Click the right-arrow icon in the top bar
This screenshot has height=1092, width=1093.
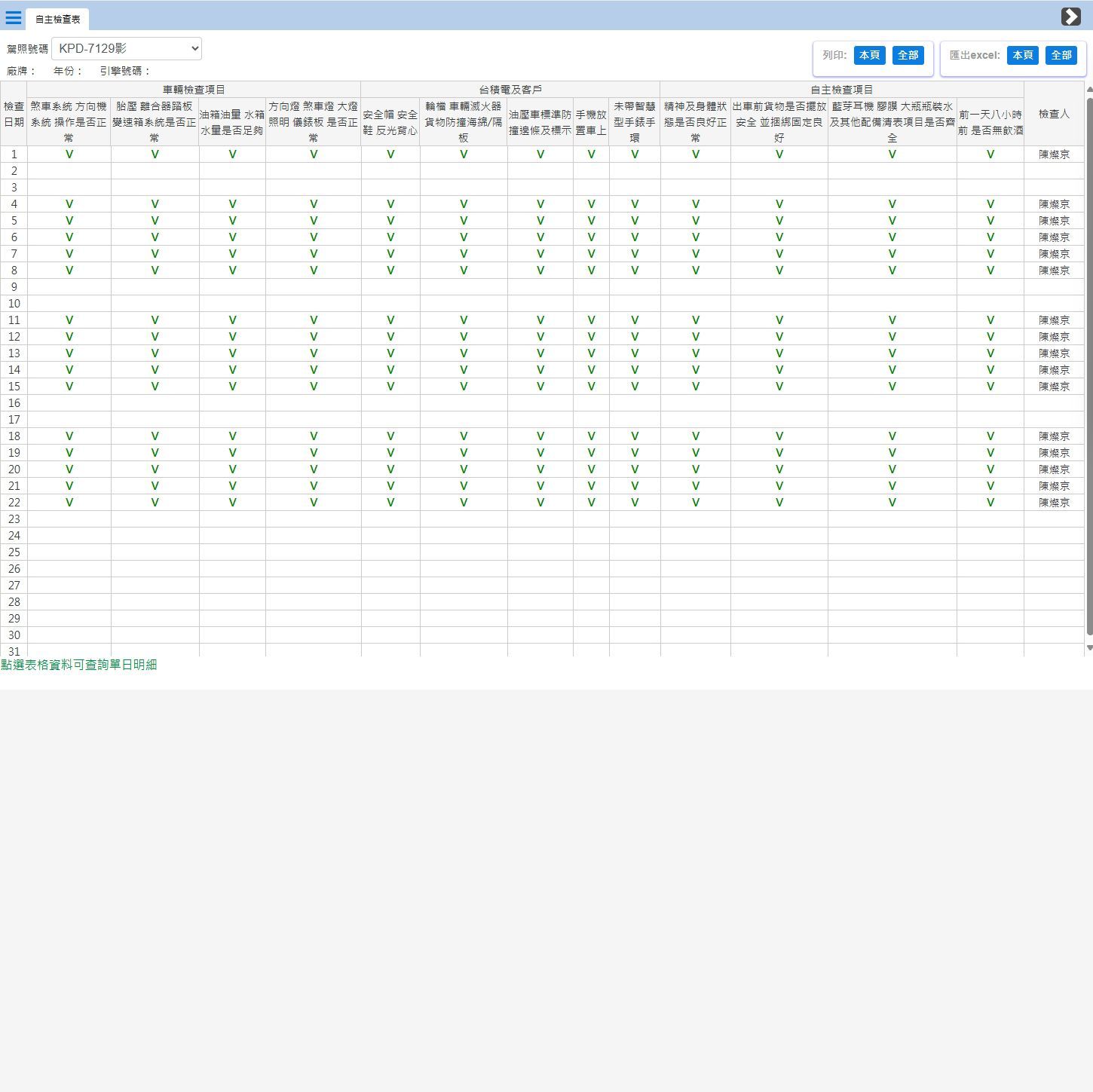click(1071, 17)
